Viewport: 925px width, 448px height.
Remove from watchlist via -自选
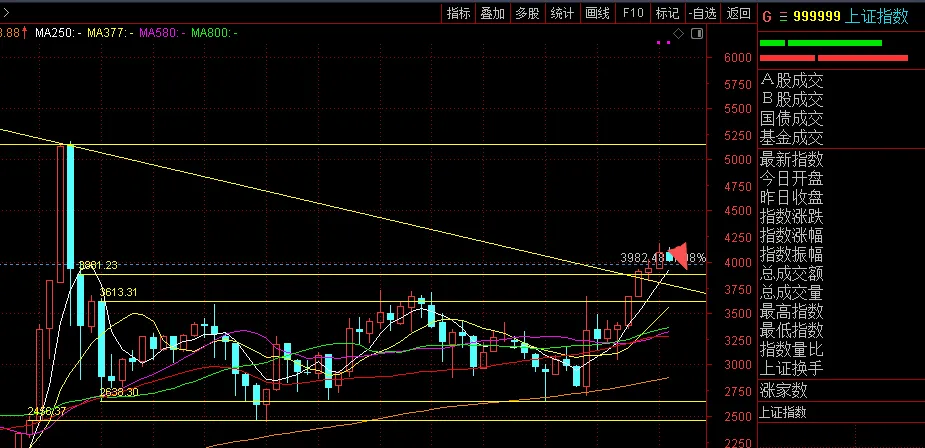(x=703, y=13)
